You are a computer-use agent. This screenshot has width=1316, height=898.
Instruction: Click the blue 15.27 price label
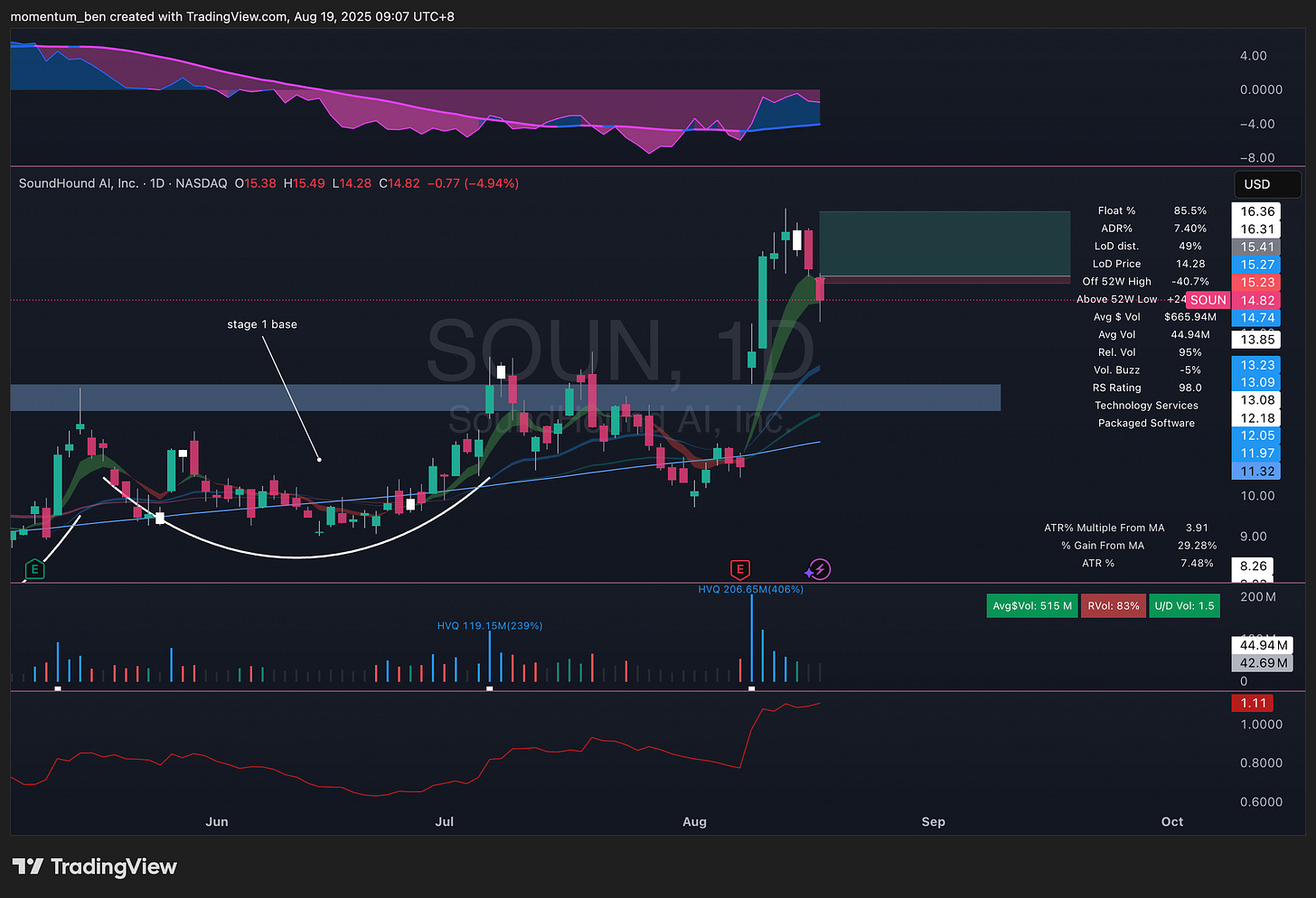coord(1257,265)
